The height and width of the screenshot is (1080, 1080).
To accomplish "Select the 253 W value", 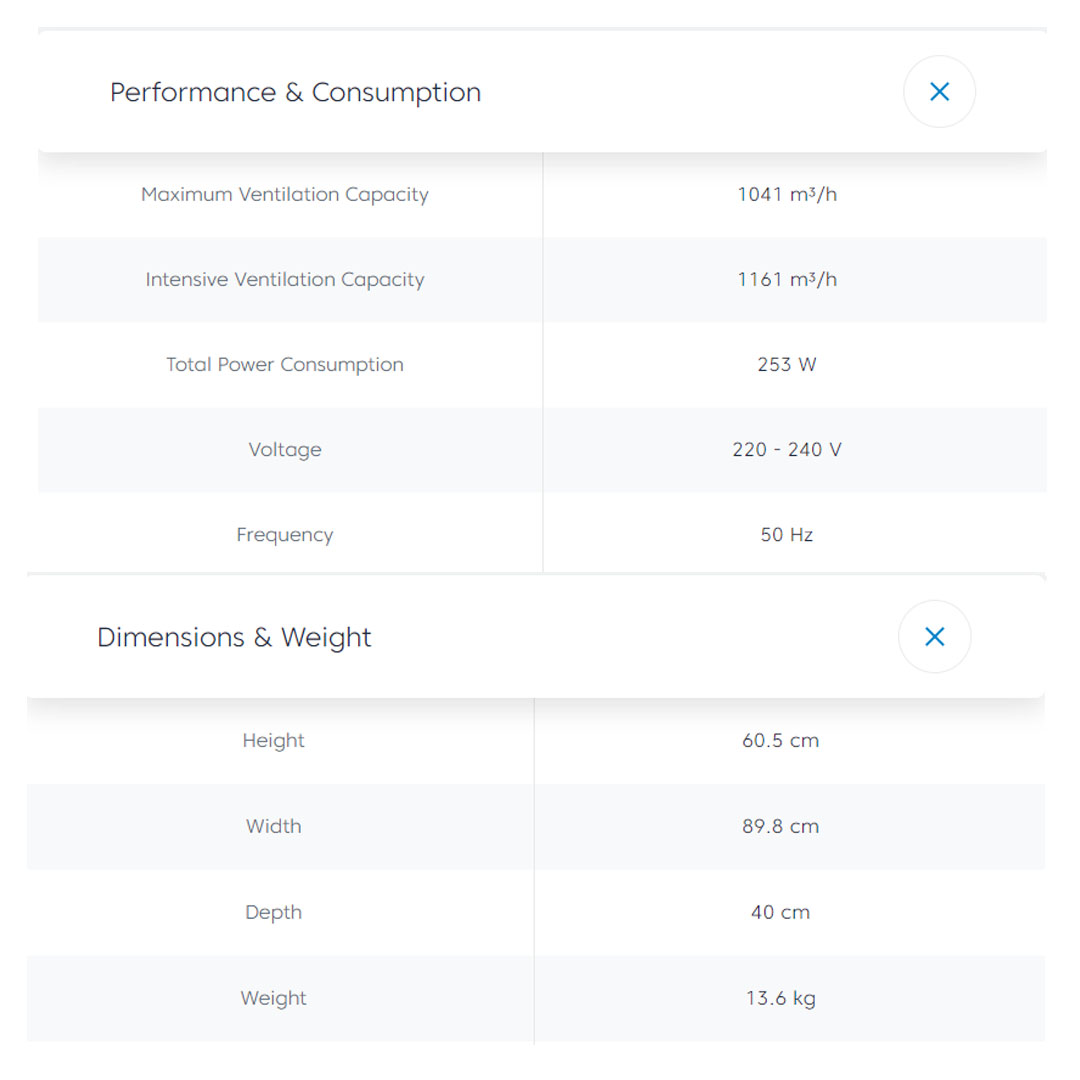I will (787, 365).
